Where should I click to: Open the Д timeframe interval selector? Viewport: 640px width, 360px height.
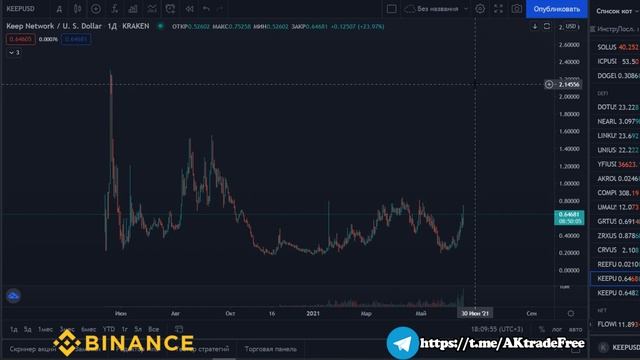tap(59, 9)
